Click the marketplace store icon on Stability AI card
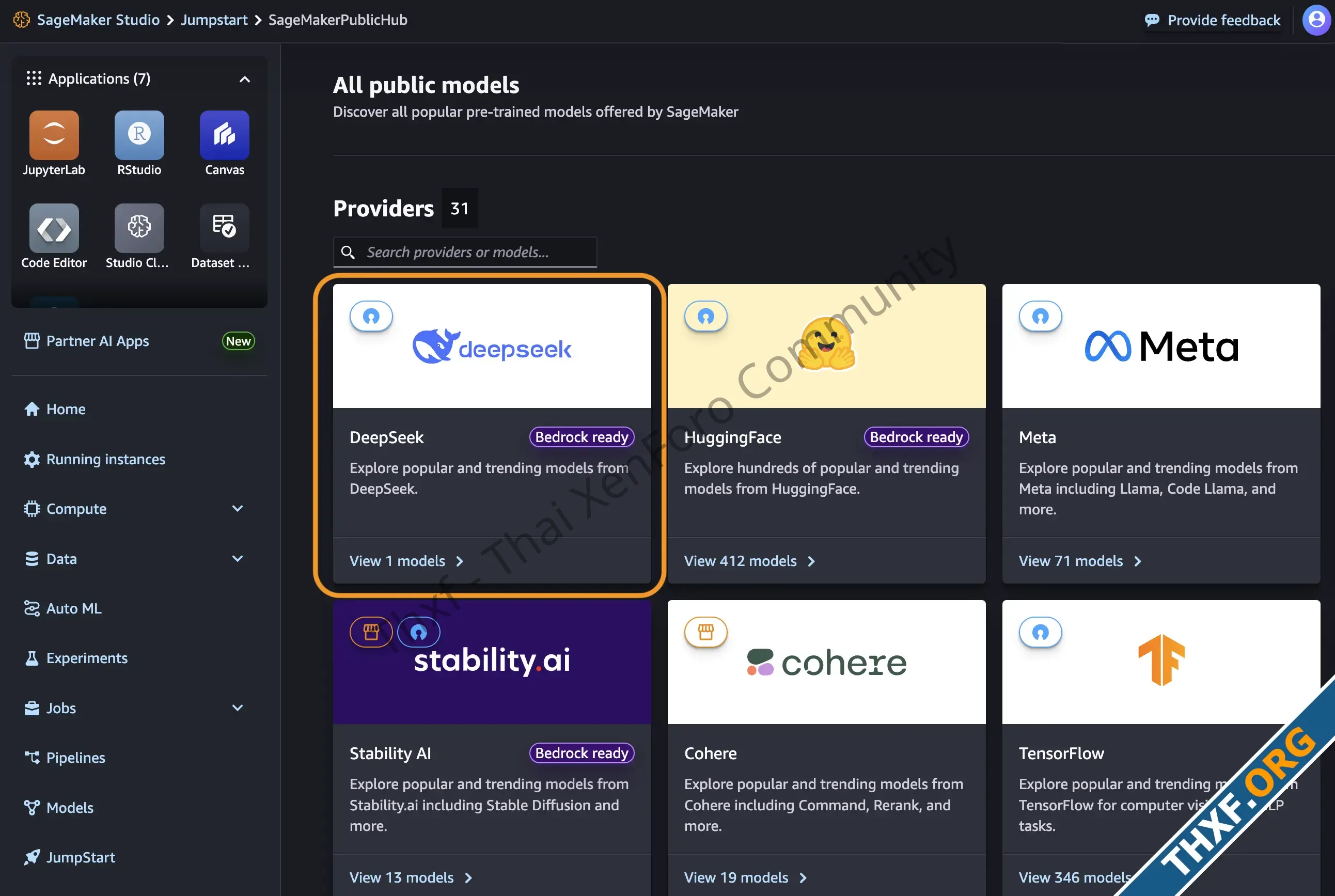 coord(371,632)
